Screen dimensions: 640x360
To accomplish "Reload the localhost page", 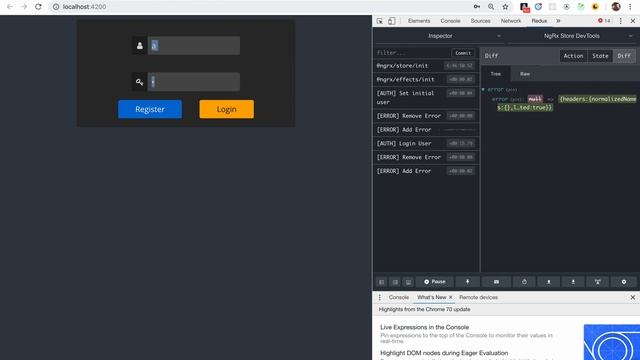I will pos(38,7).
